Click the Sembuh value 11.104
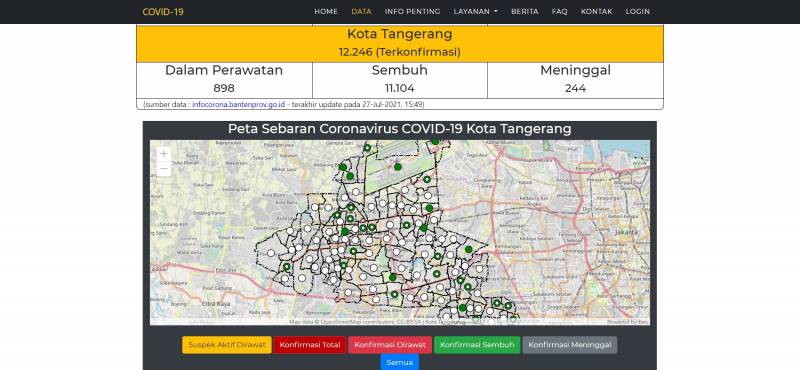800x370 pixels. click(x=399, y=88)
